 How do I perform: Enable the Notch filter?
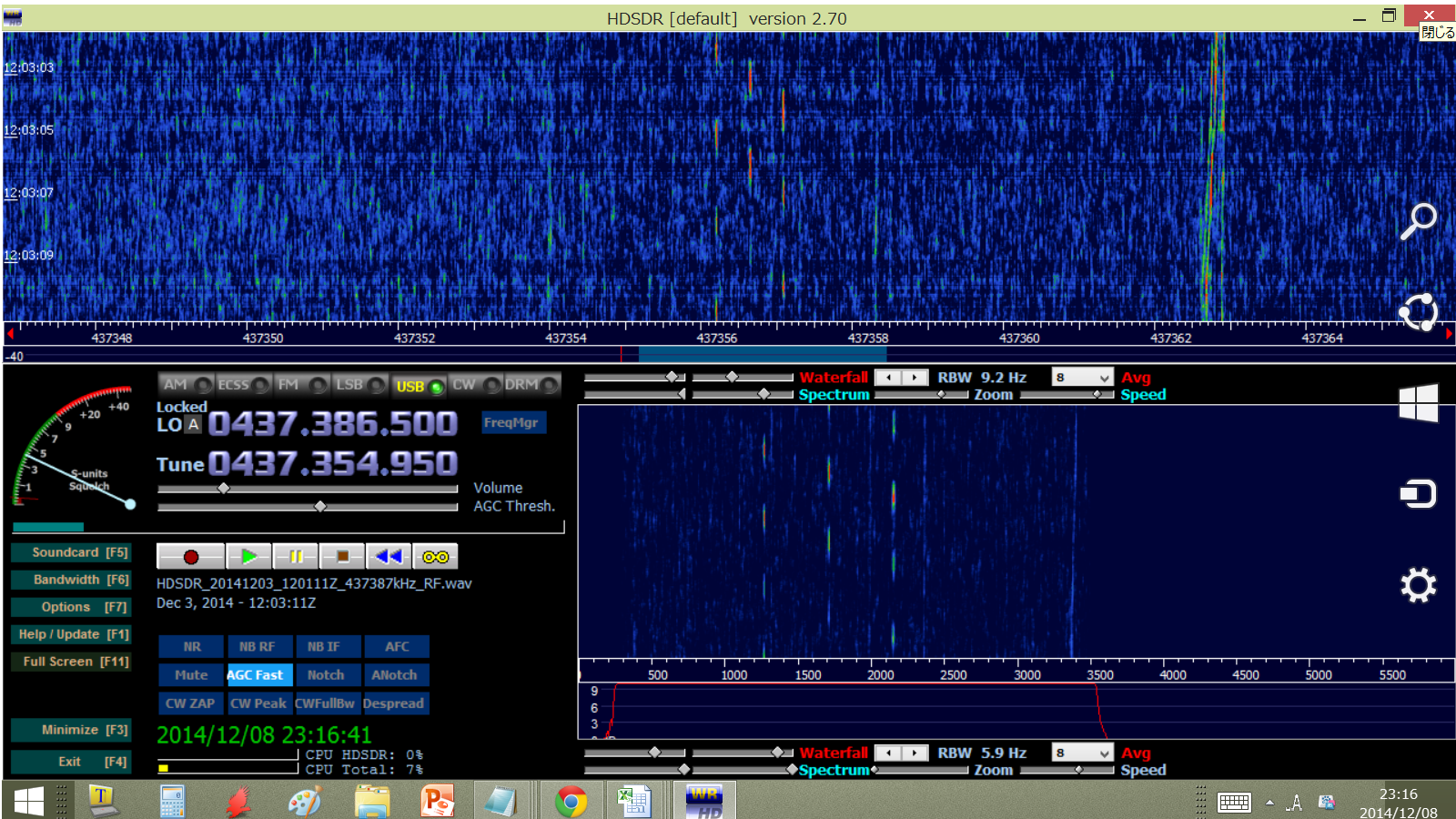tap(328, 674)
